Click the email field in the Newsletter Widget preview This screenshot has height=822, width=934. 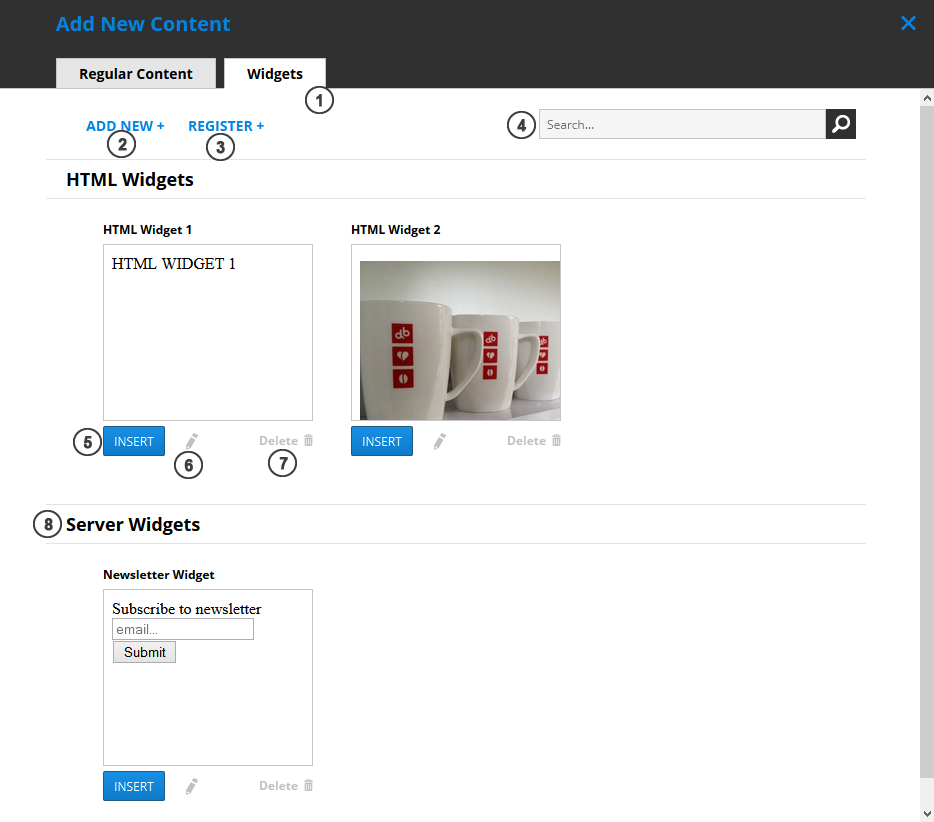coord(182,628)
